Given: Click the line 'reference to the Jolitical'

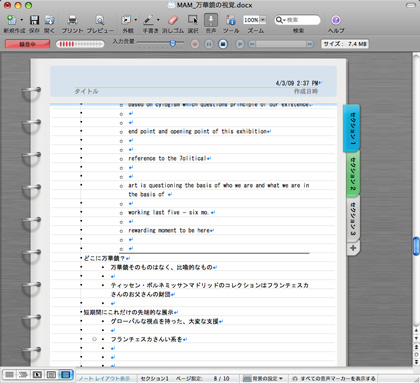Looking at the screenshot, I should (x=167, y=158).
